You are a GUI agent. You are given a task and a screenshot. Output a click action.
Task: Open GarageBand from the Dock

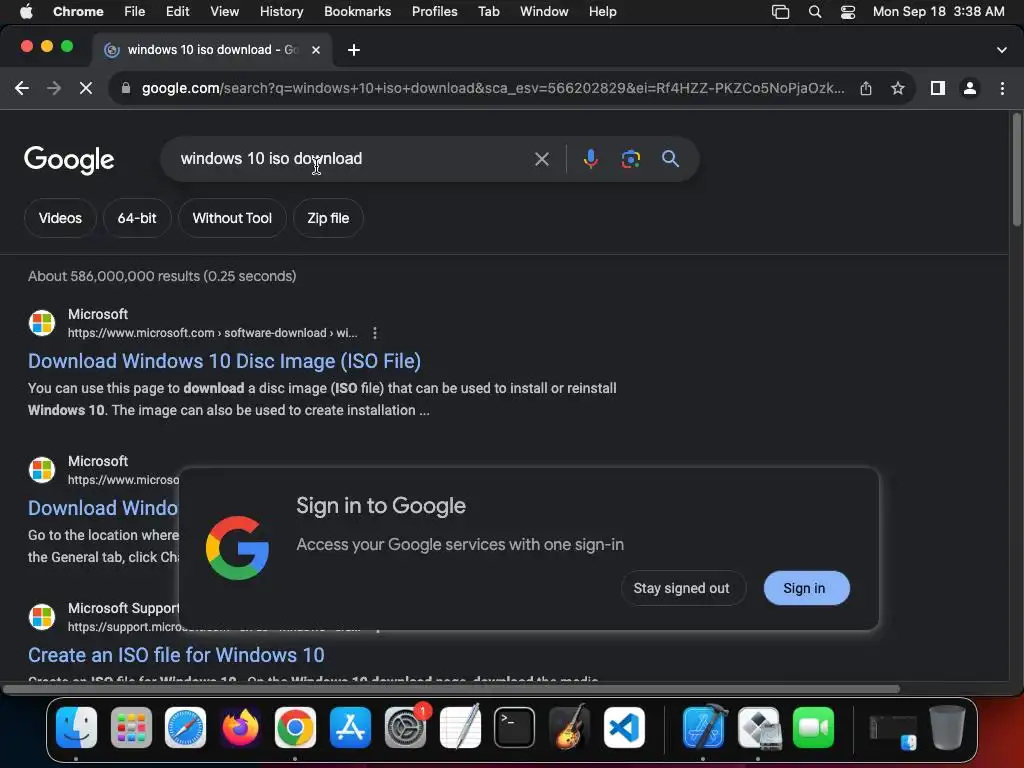569,727
